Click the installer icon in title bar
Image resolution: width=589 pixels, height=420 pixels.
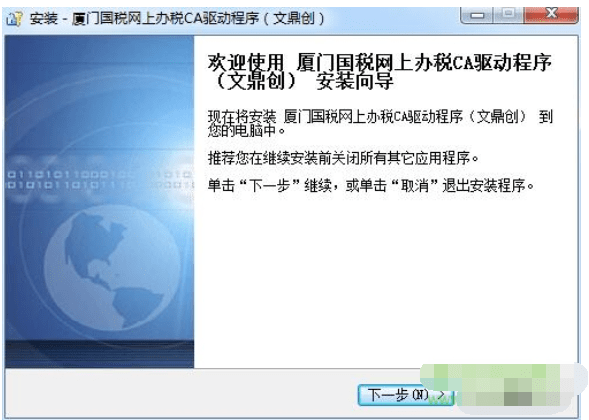(x=15, y=18)
